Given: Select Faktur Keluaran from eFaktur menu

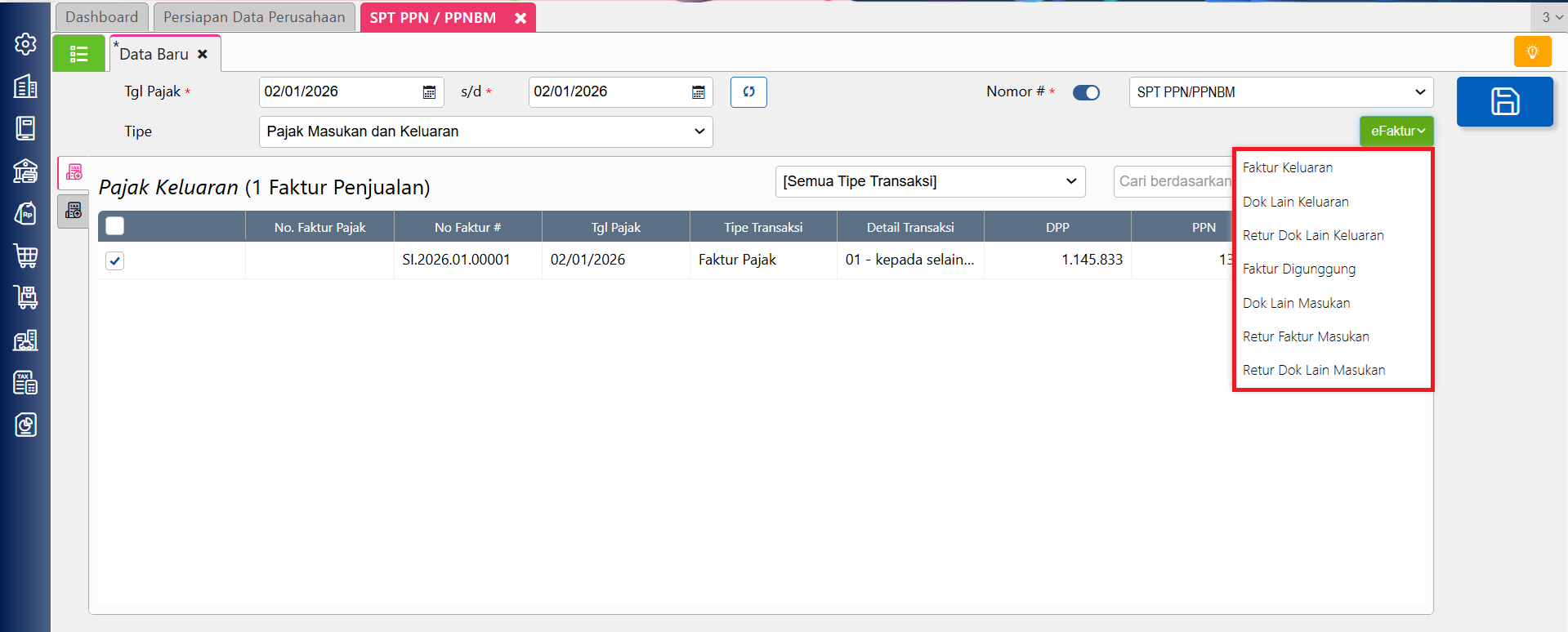Looking at the screenshot, I should coord(1288,167).
